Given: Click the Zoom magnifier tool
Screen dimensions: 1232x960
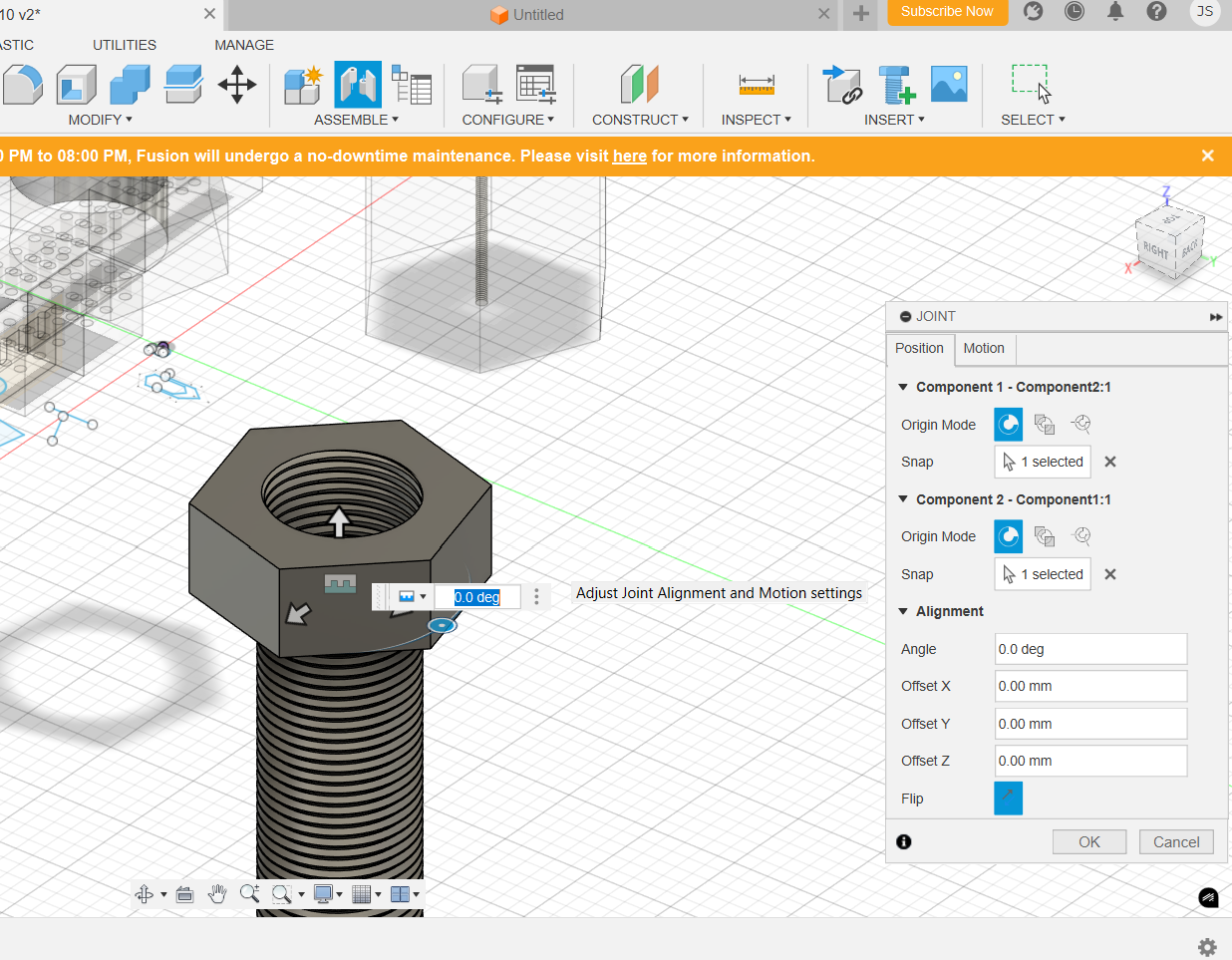Looking at the screenshot, I should 249,894.
